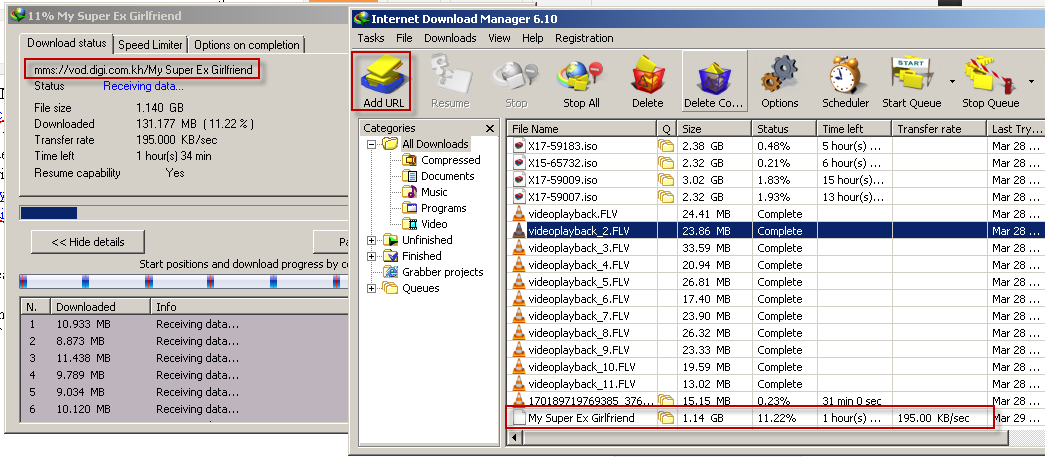Switch to Download status tab

66,43
